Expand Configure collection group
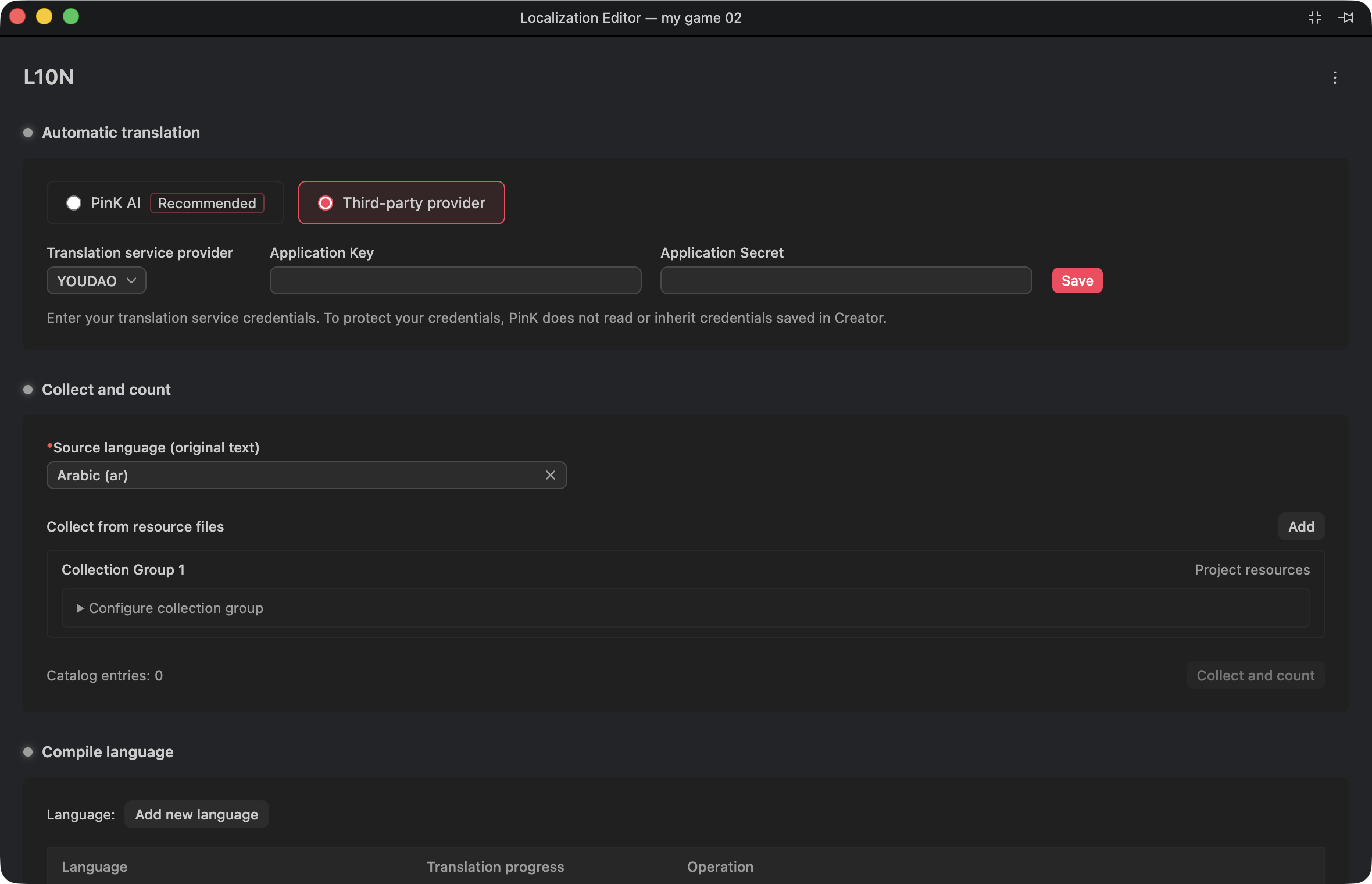This screenshot has width=1372, height=884. tap(170, 608)
